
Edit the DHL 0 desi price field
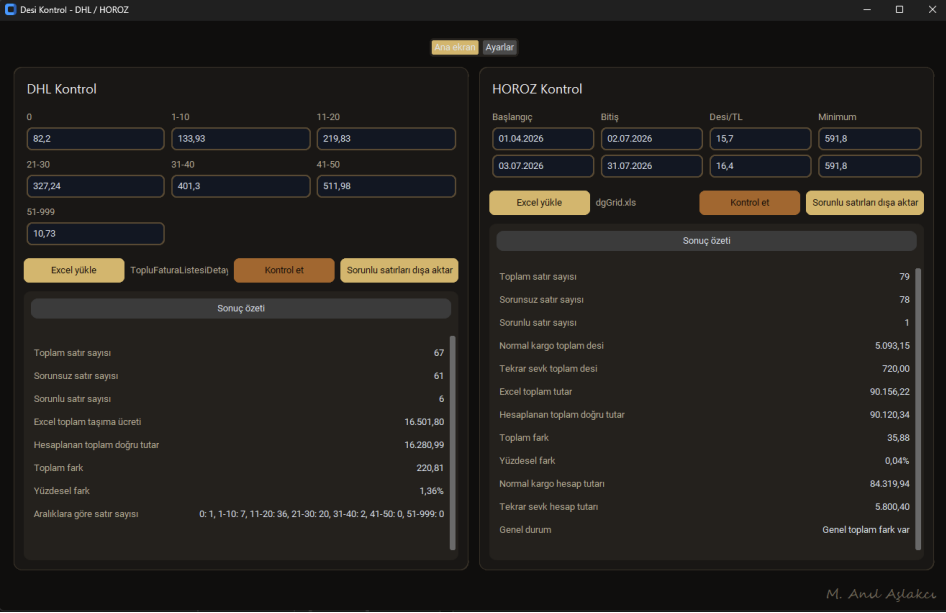[95, 139]
